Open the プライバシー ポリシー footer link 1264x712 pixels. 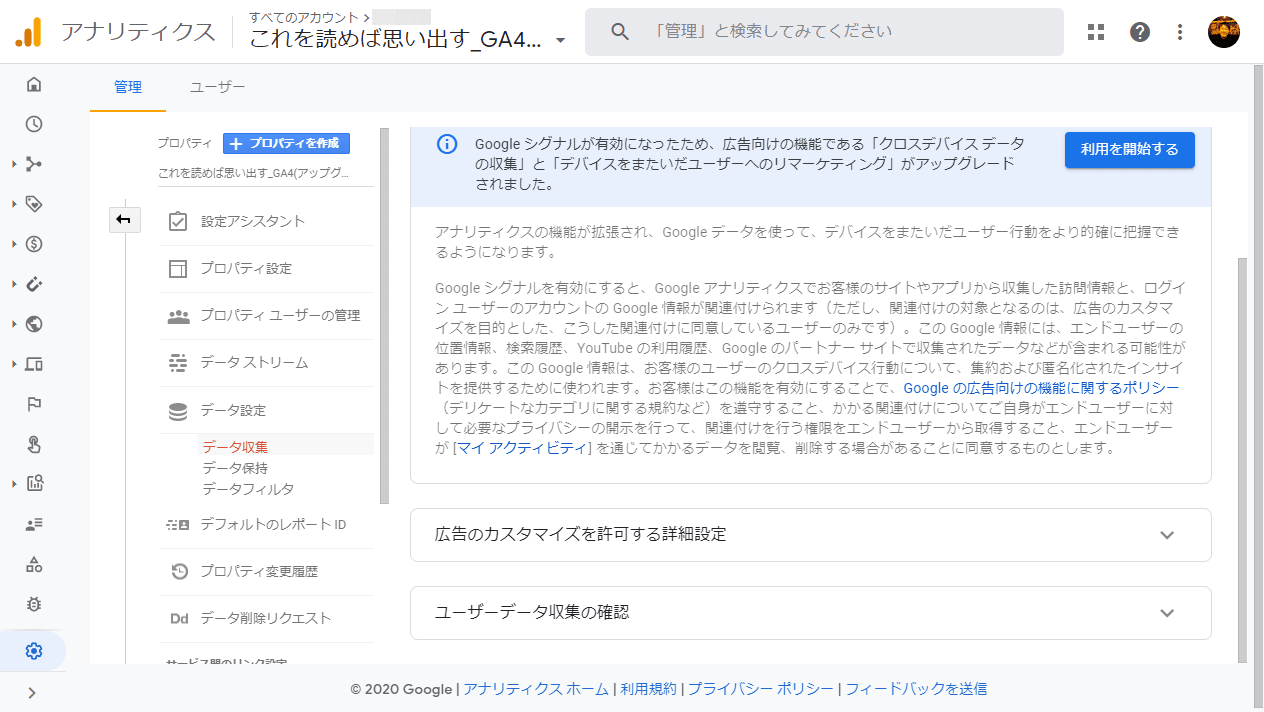(760, 689)
